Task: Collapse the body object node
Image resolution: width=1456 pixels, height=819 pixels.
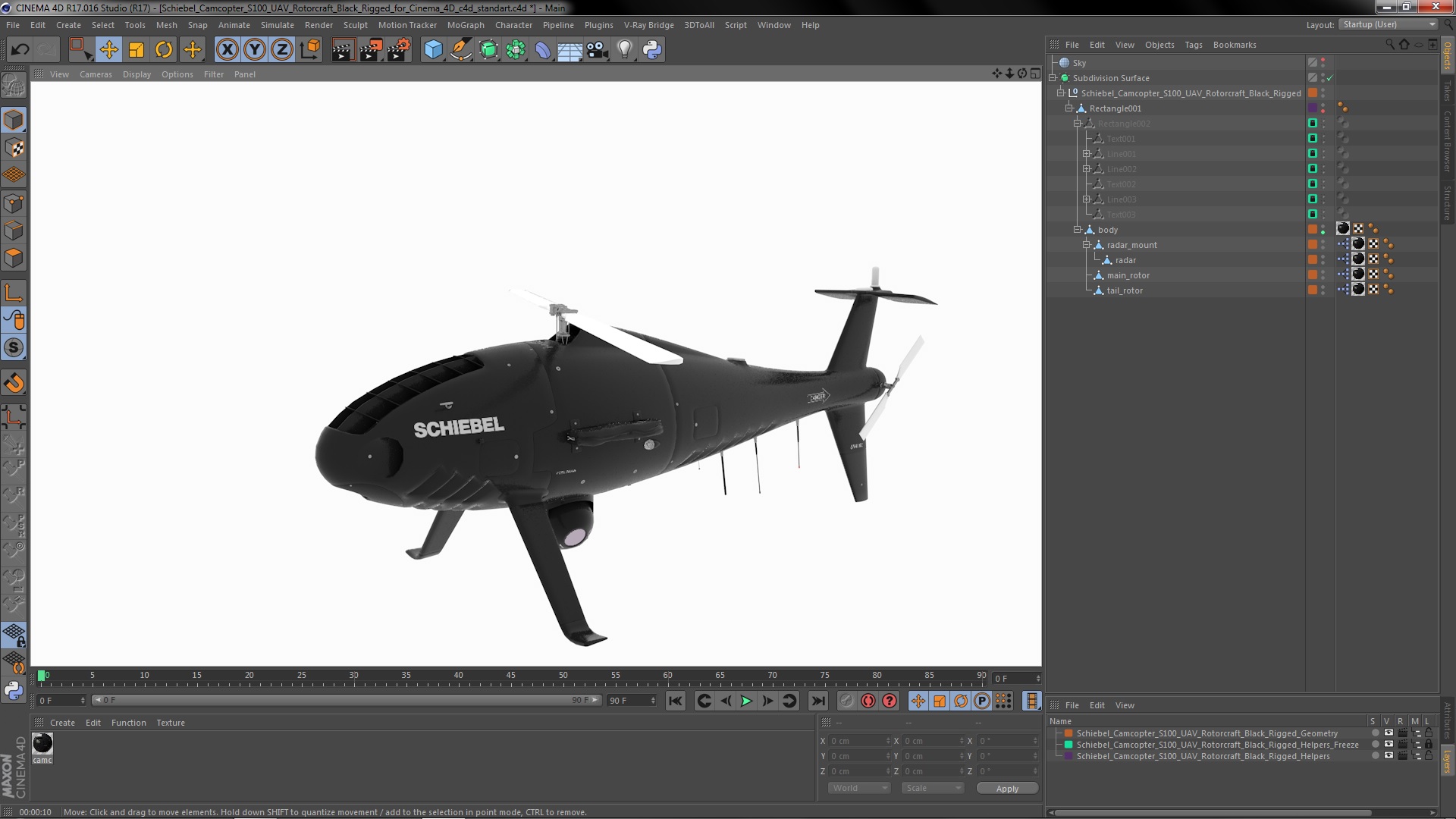Action: click(1078, 230)
